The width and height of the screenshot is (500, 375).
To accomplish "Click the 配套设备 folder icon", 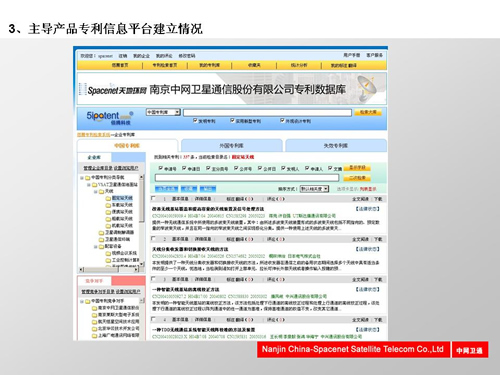I will (101, 246).
